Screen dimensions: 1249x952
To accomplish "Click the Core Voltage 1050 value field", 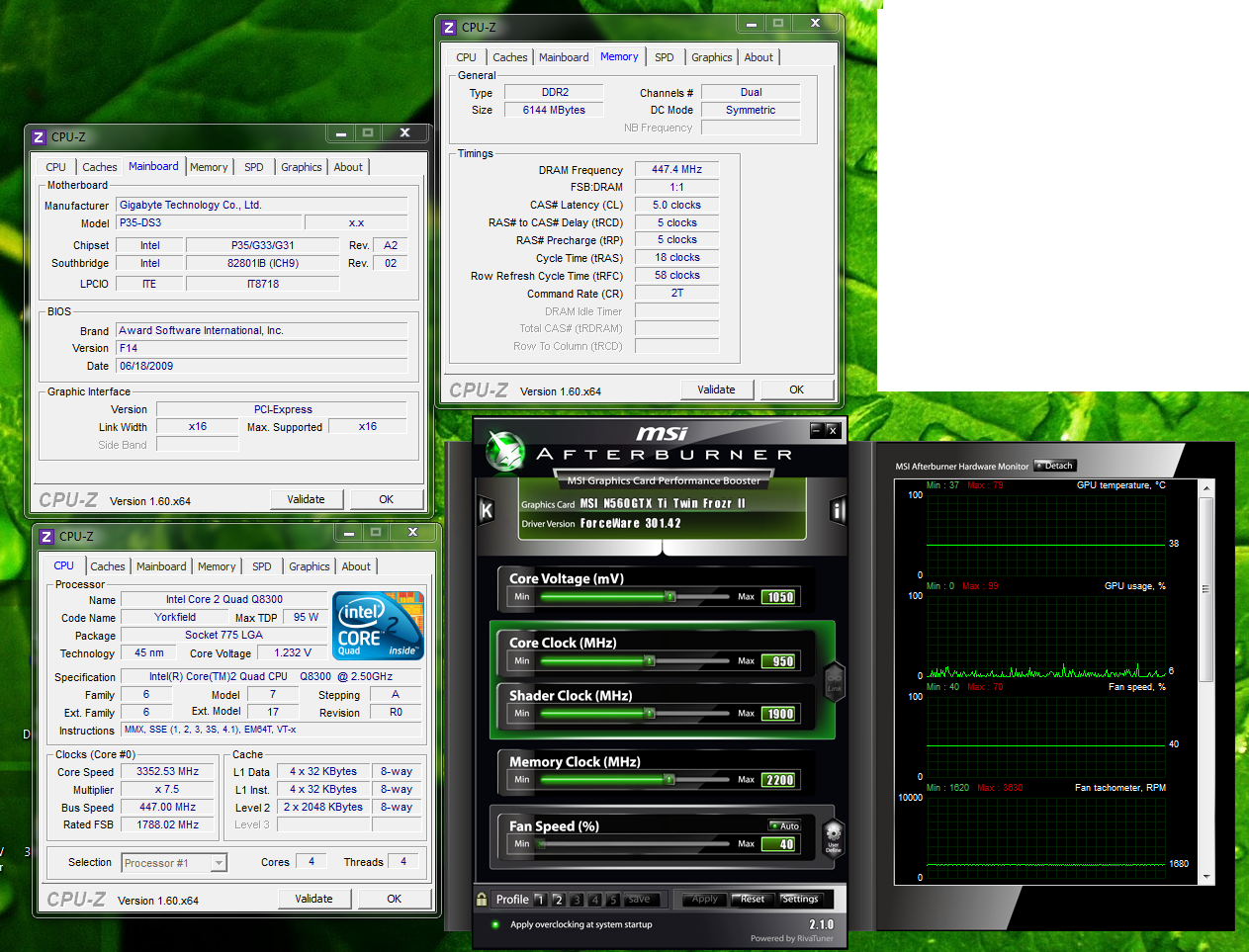I will (779, 597).
